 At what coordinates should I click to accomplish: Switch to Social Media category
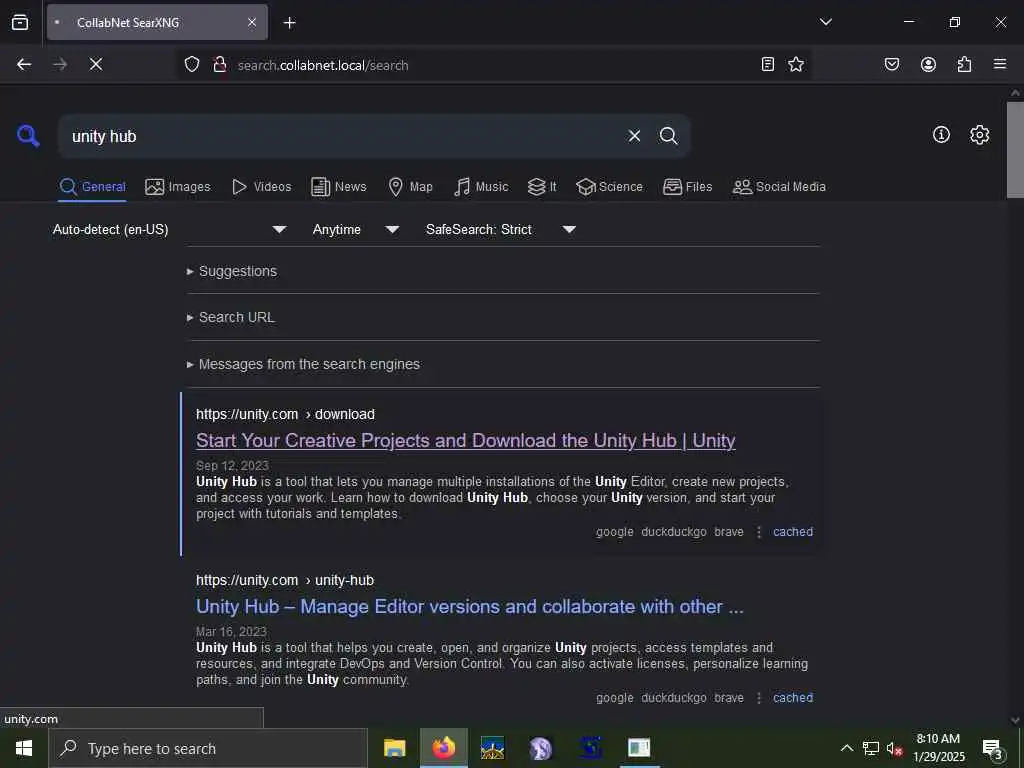click(779, 187)
